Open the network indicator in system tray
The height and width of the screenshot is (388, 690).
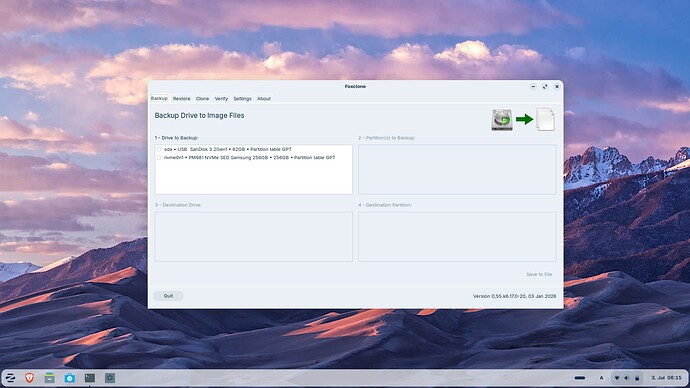617,378
